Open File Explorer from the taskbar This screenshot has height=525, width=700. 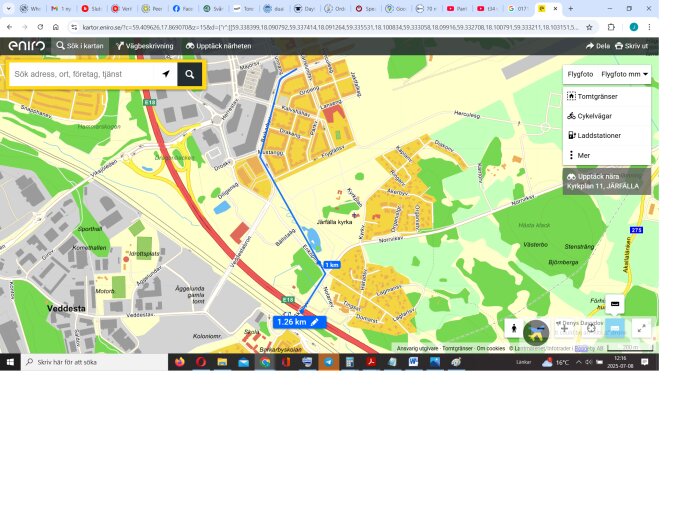click(x=222, y=362)
